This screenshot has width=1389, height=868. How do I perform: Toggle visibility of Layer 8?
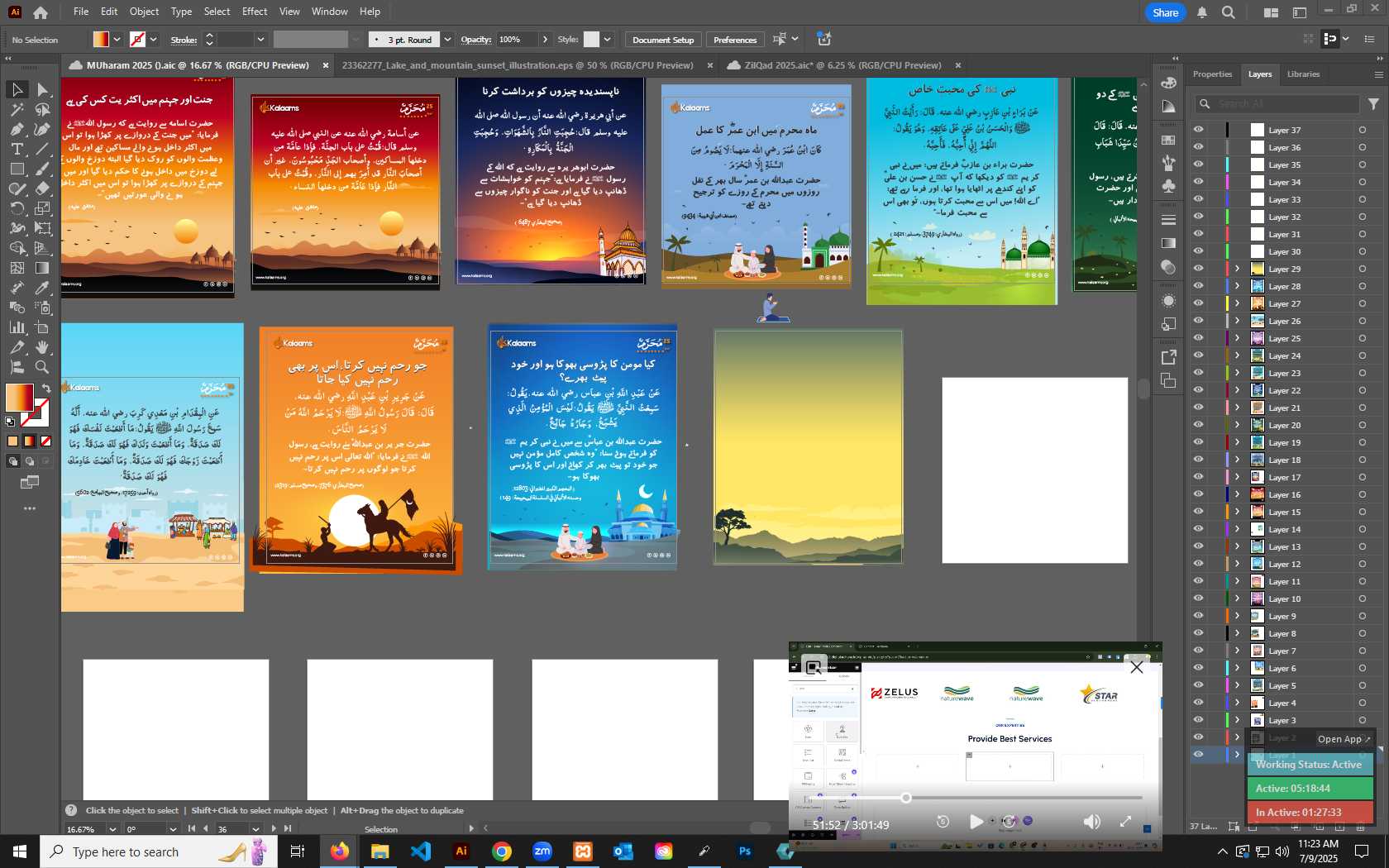tap(1198, 633)
